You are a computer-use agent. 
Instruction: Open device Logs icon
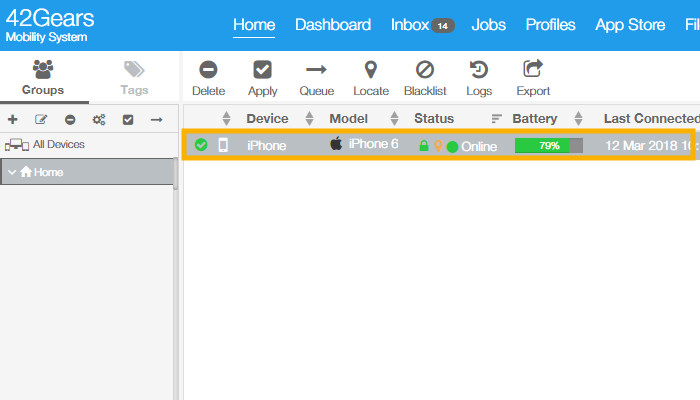(479, 70)
